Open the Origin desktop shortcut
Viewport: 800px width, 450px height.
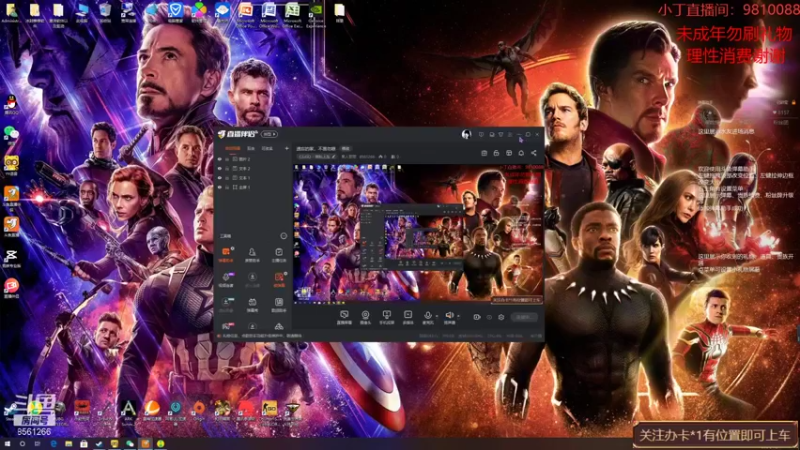point(199,410)
